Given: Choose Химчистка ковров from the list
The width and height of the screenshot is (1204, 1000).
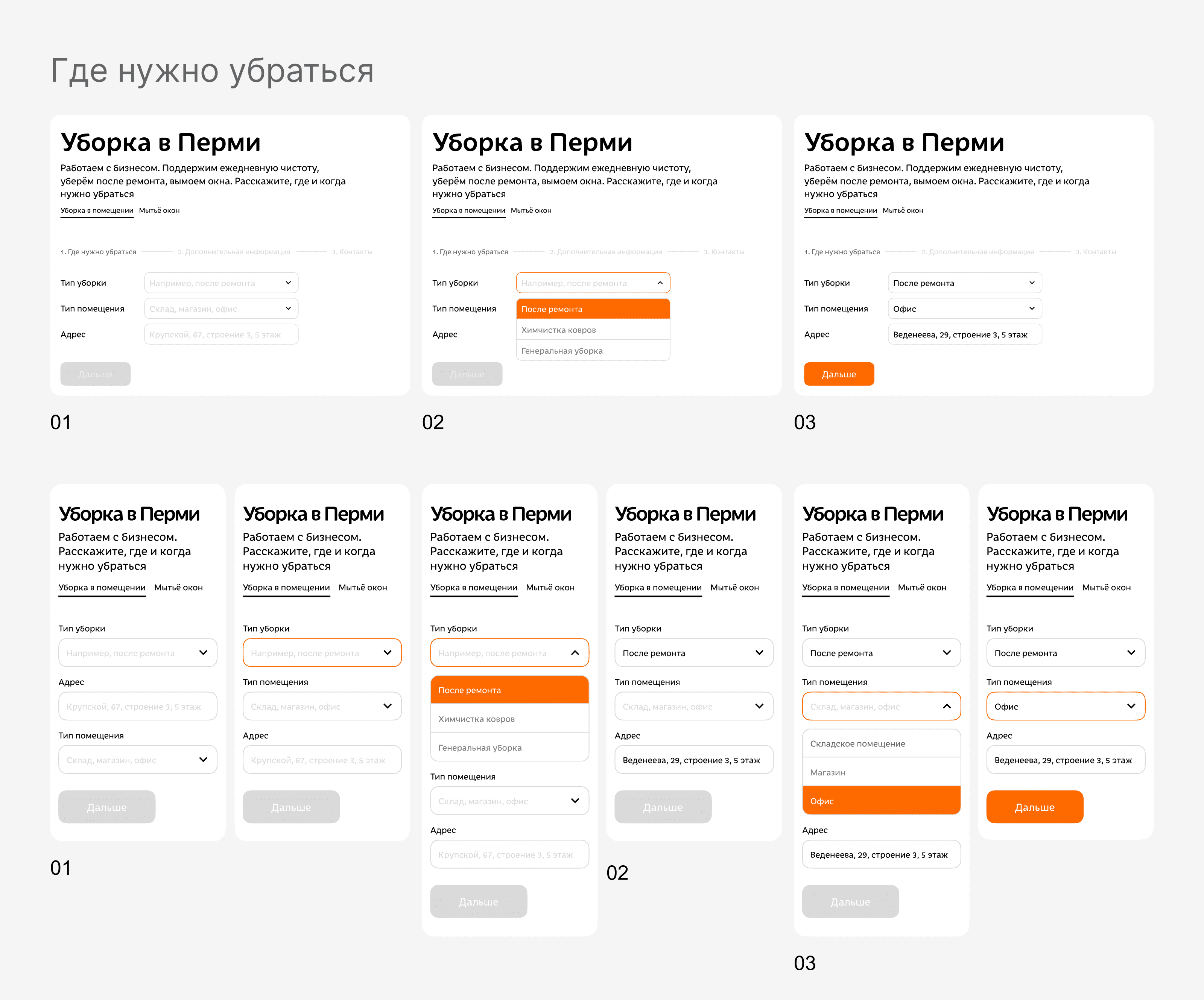Looking at the screenshot, I should pyautogui.click(x=593, y=330).
